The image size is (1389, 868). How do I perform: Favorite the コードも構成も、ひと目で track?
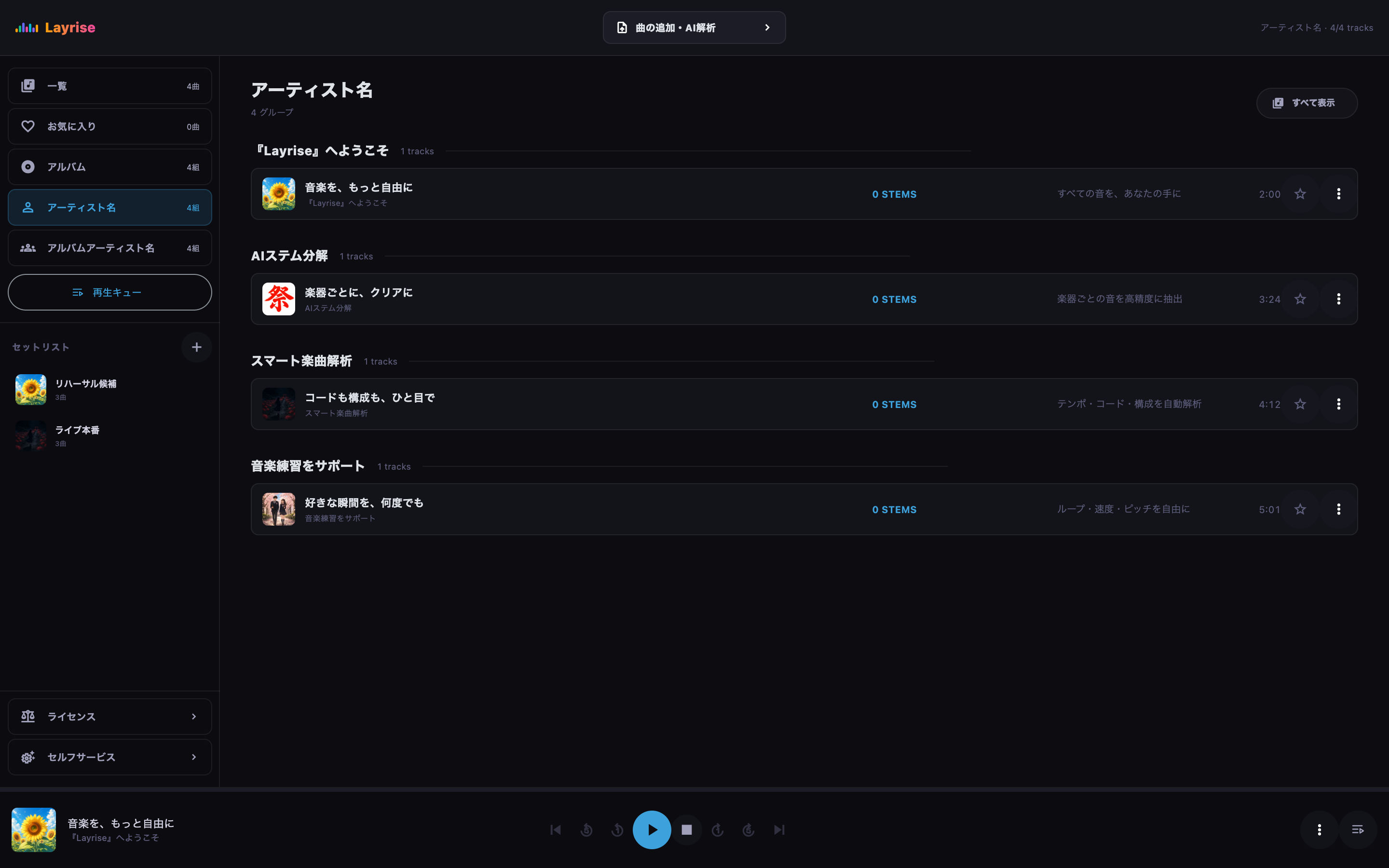tap(1300, 404)
